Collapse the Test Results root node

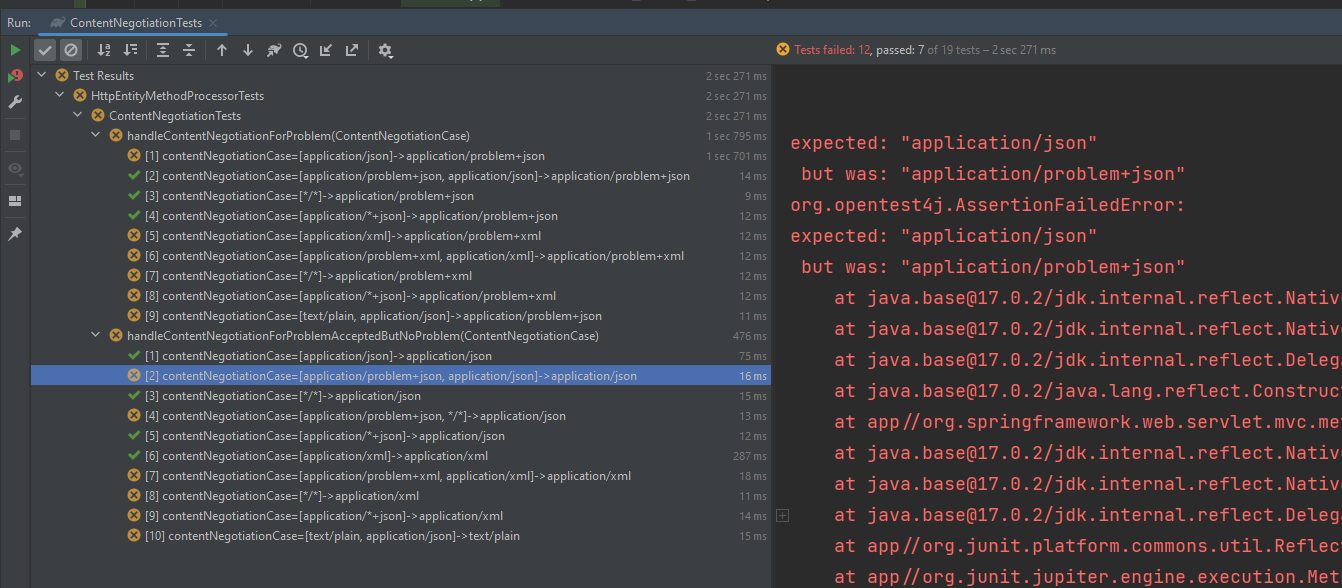coord(42,76)
